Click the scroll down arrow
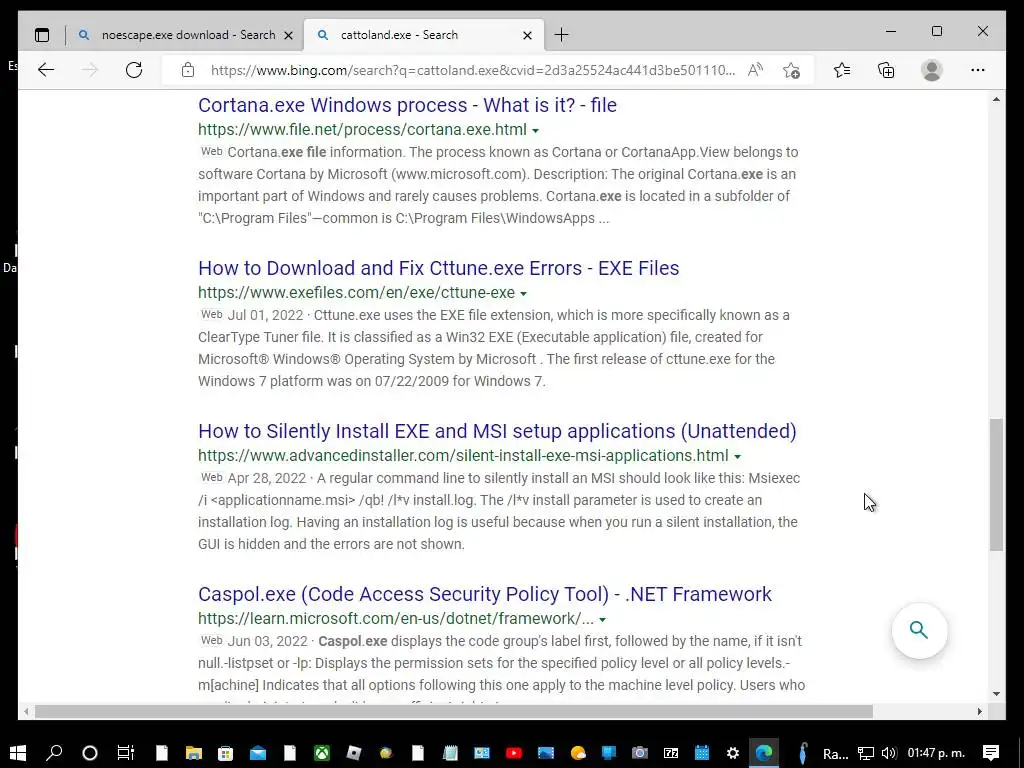The width and height of the screenshot is (1024, 768). coord(996,694)
